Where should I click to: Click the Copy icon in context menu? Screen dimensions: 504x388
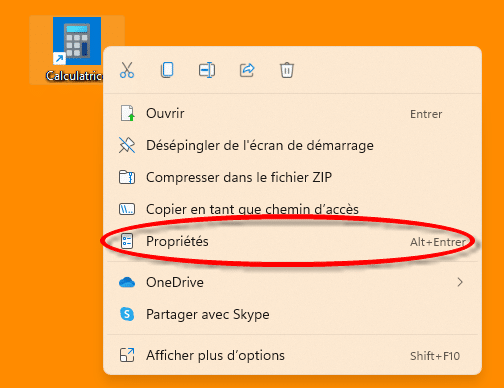tap(167, 70)
